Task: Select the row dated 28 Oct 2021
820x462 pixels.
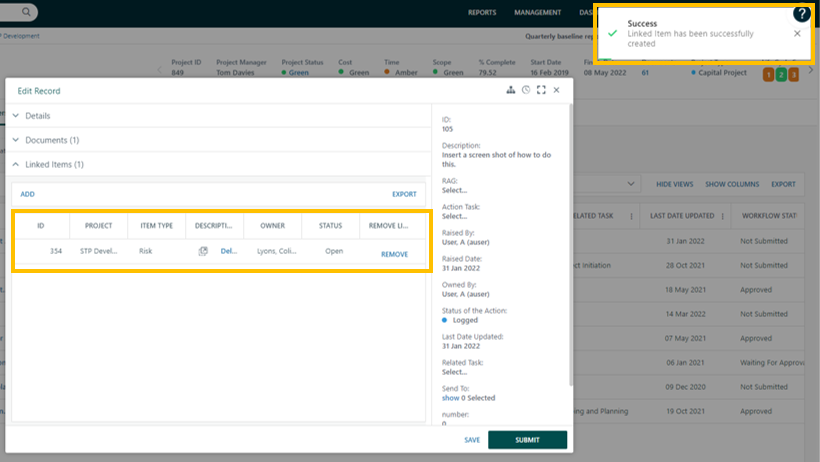Action: (685, 265)
